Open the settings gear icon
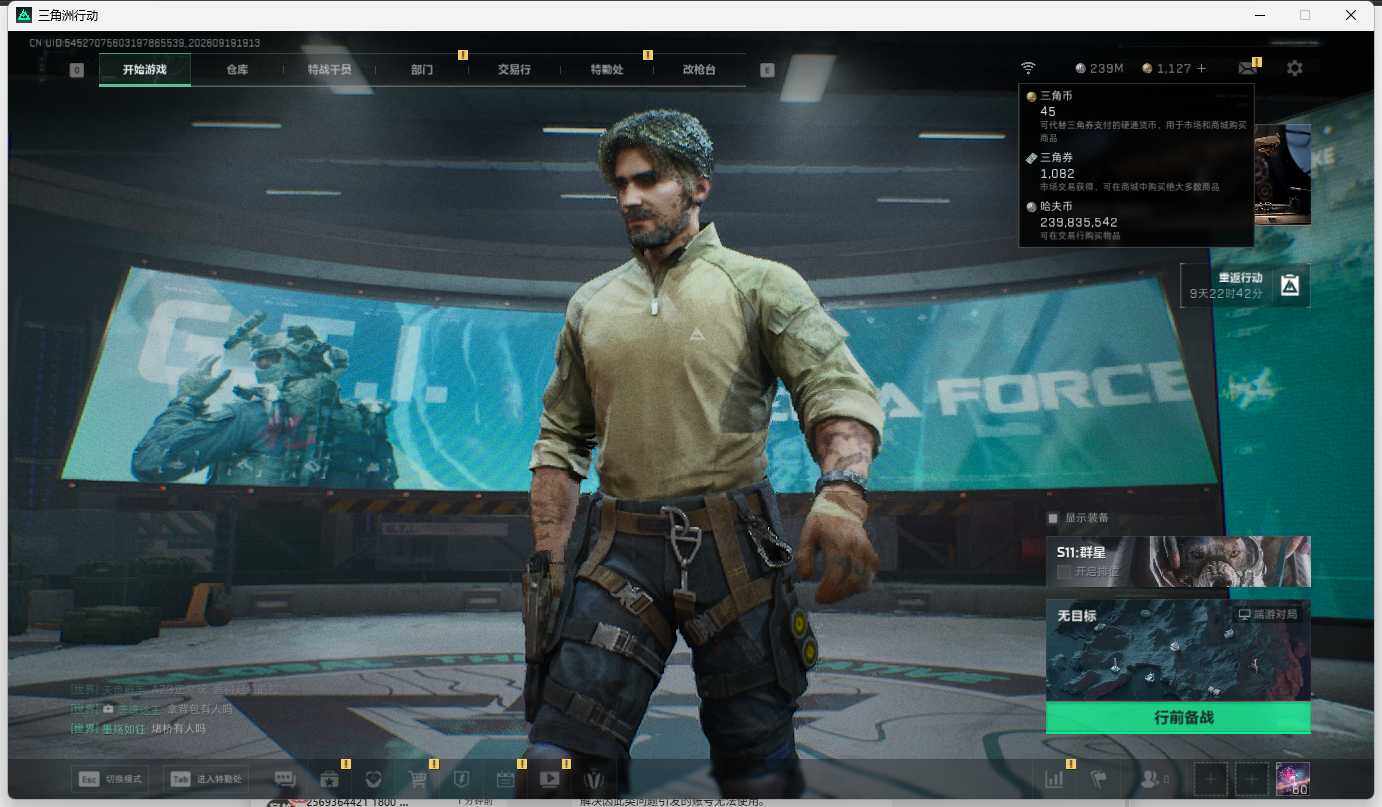 point(1295,68)
